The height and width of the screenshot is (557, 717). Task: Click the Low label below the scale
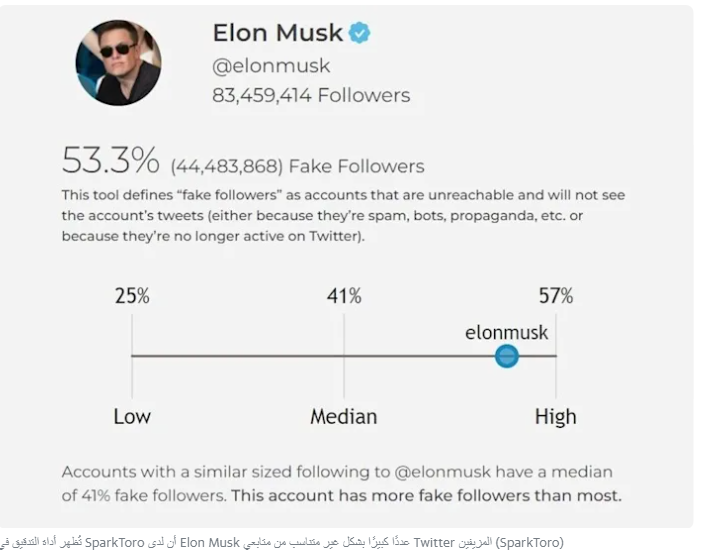[x=132, y=416]
